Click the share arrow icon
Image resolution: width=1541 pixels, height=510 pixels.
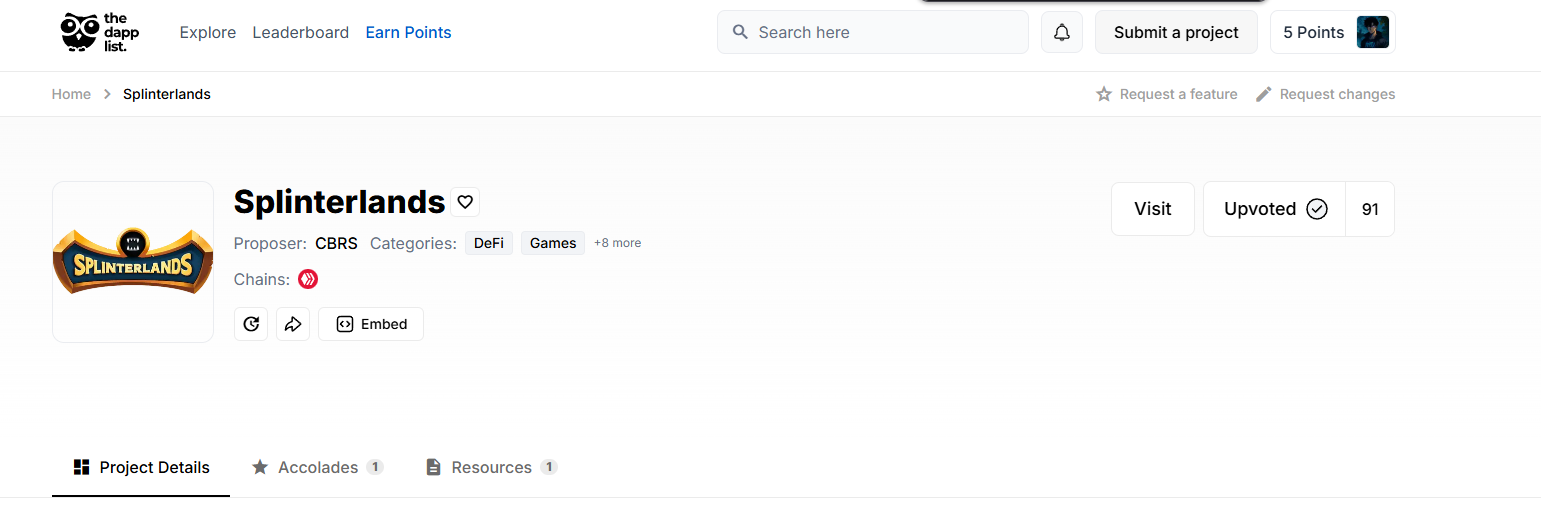(x=293, y=324)
